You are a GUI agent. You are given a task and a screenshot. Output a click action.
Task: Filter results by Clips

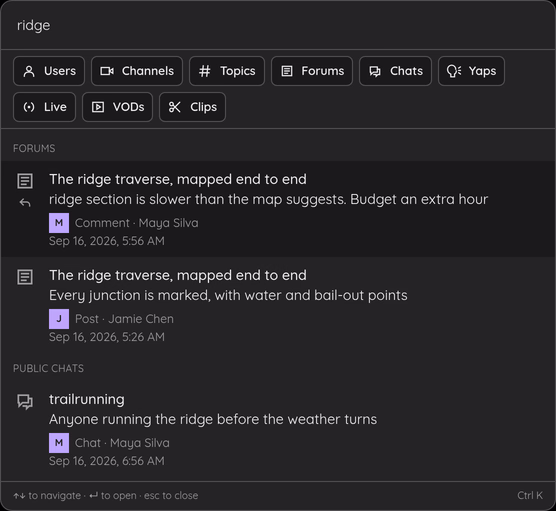pyautogui.click(x=192, y=107)
